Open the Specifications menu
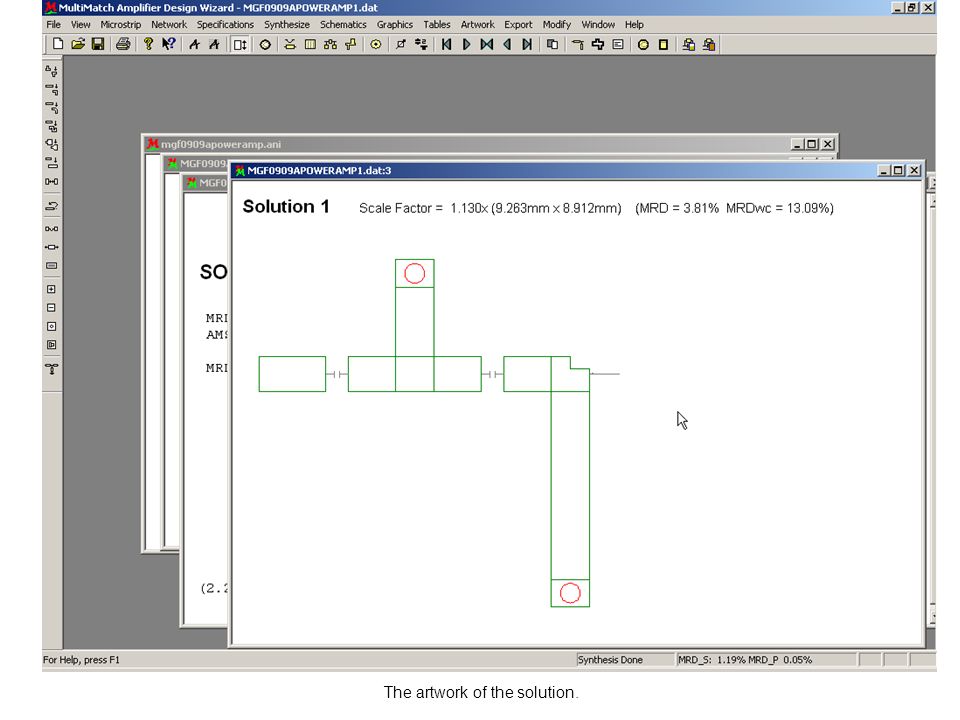This screenshot has height=720, width=960. 225,24
